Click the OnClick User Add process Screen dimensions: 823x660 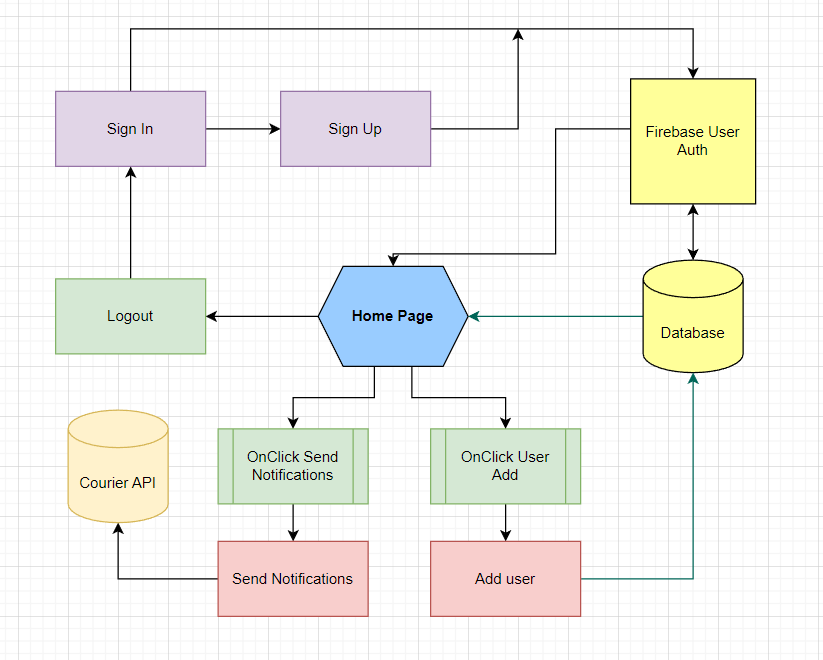(x=505, y=466)
